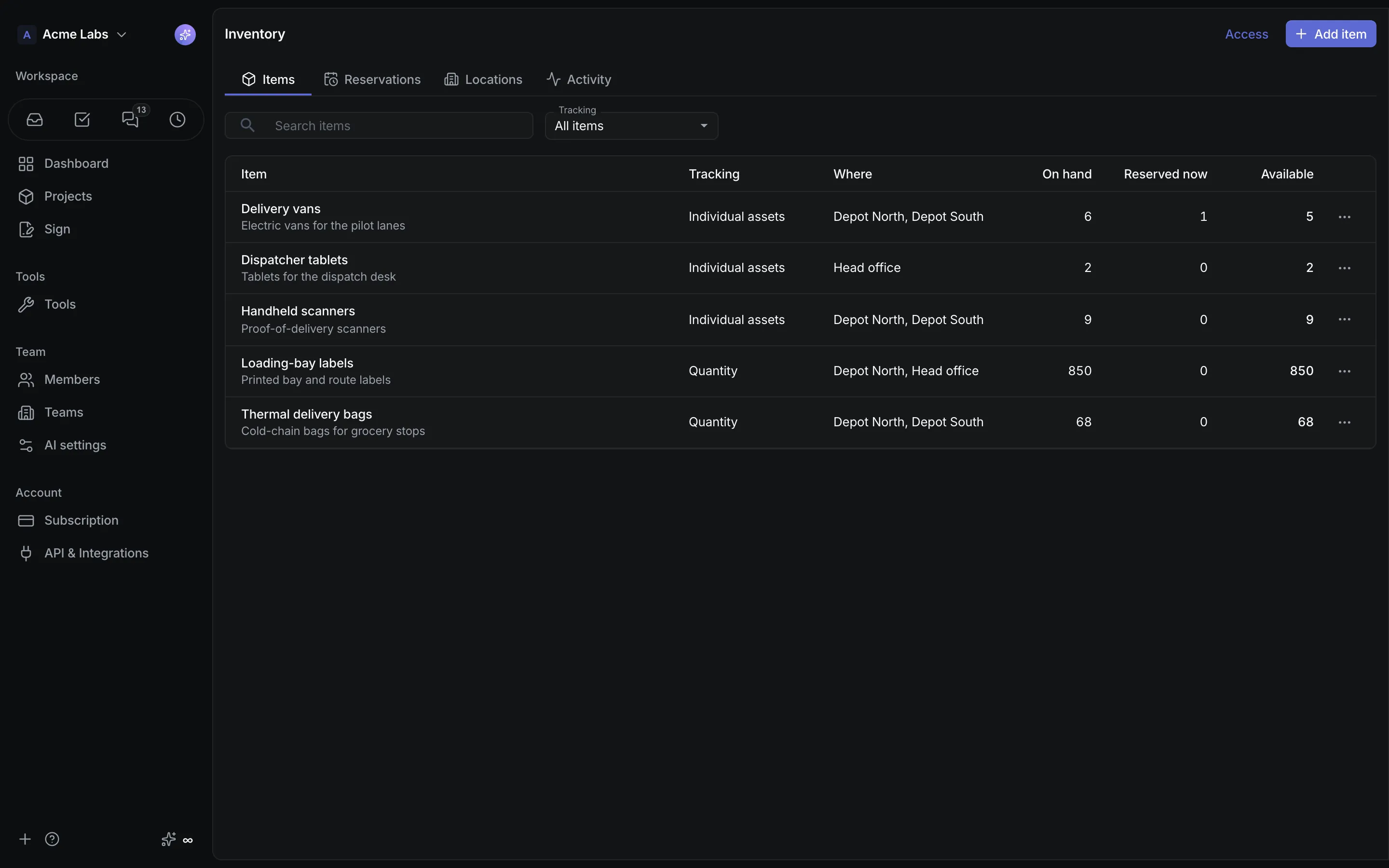Open the help question mark icon
1389x868 pixels.
point(52,839)
